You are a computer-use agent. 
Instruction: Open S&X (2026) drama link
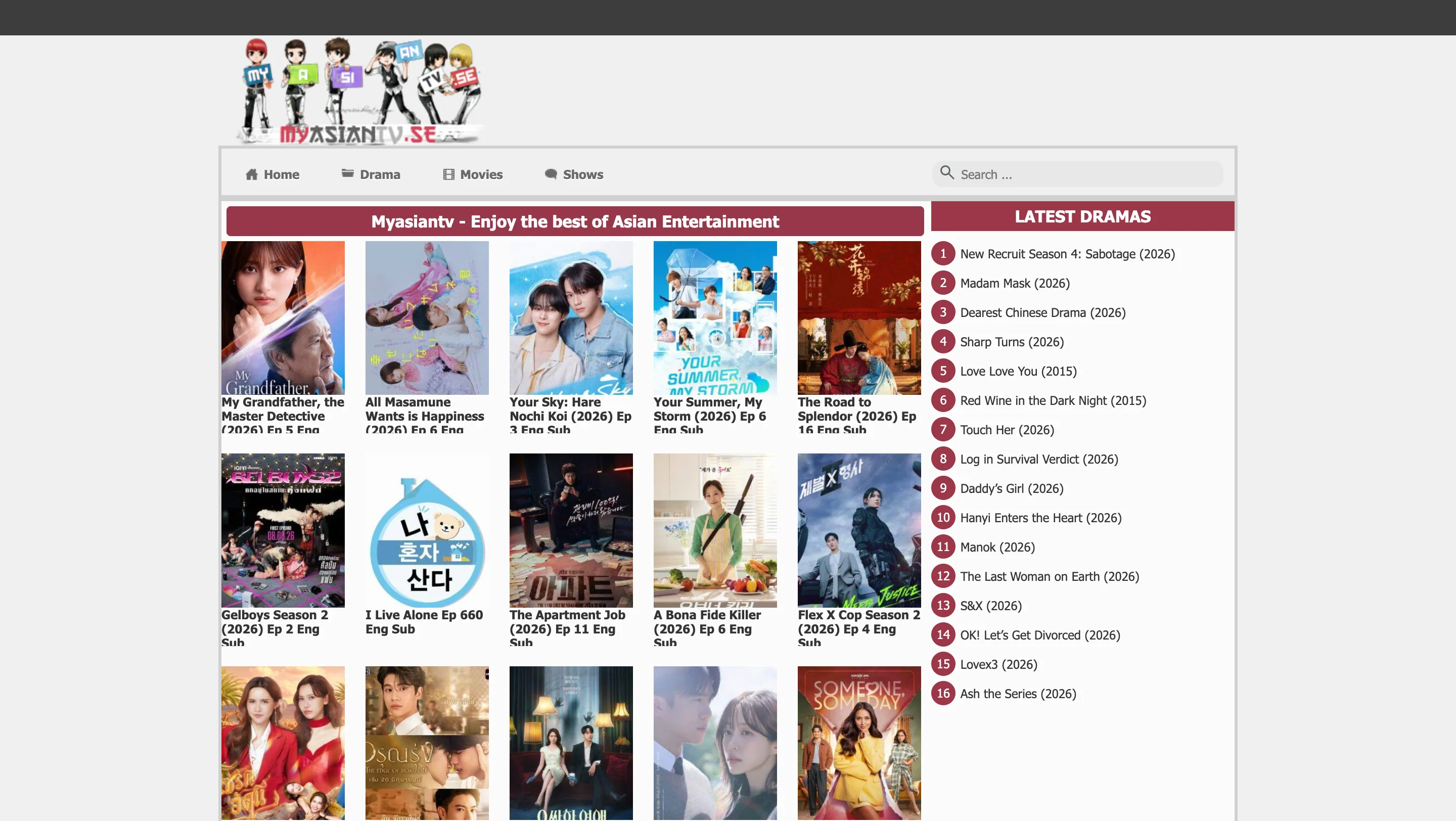click(991, 606)
